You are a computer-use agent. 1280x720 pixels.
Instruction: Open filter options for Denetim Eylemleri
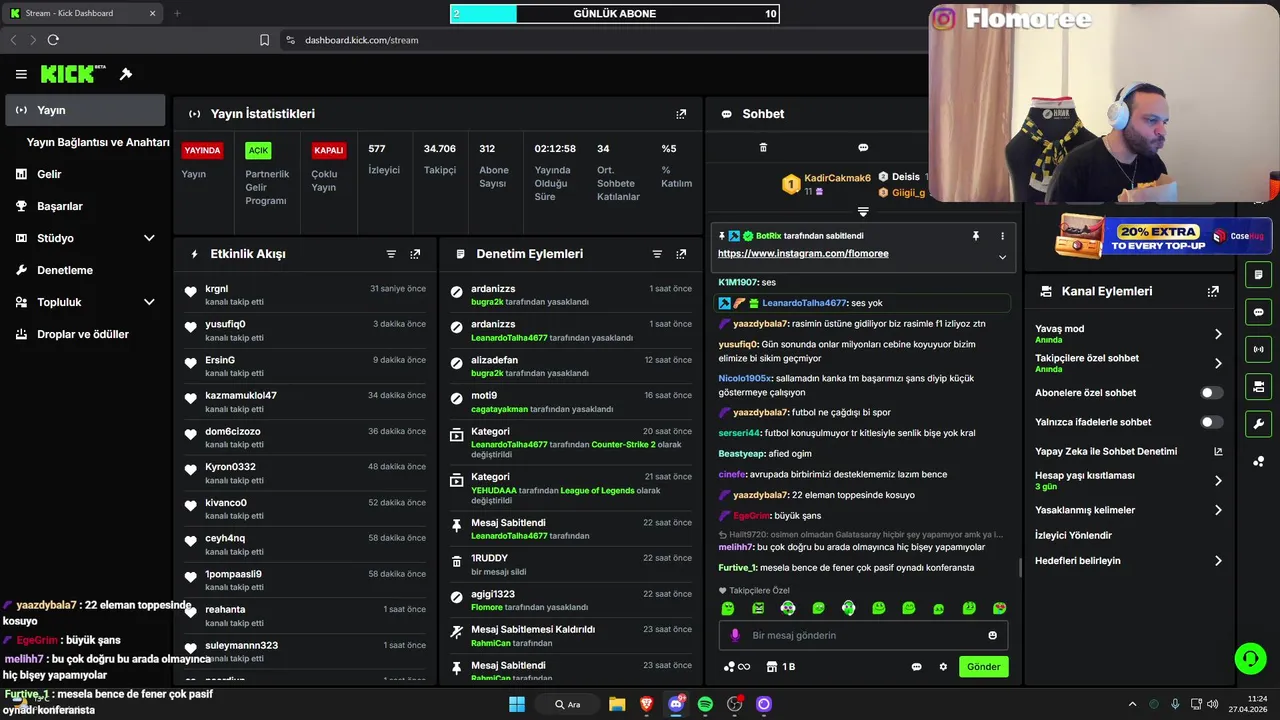click(x=657, y=254)
